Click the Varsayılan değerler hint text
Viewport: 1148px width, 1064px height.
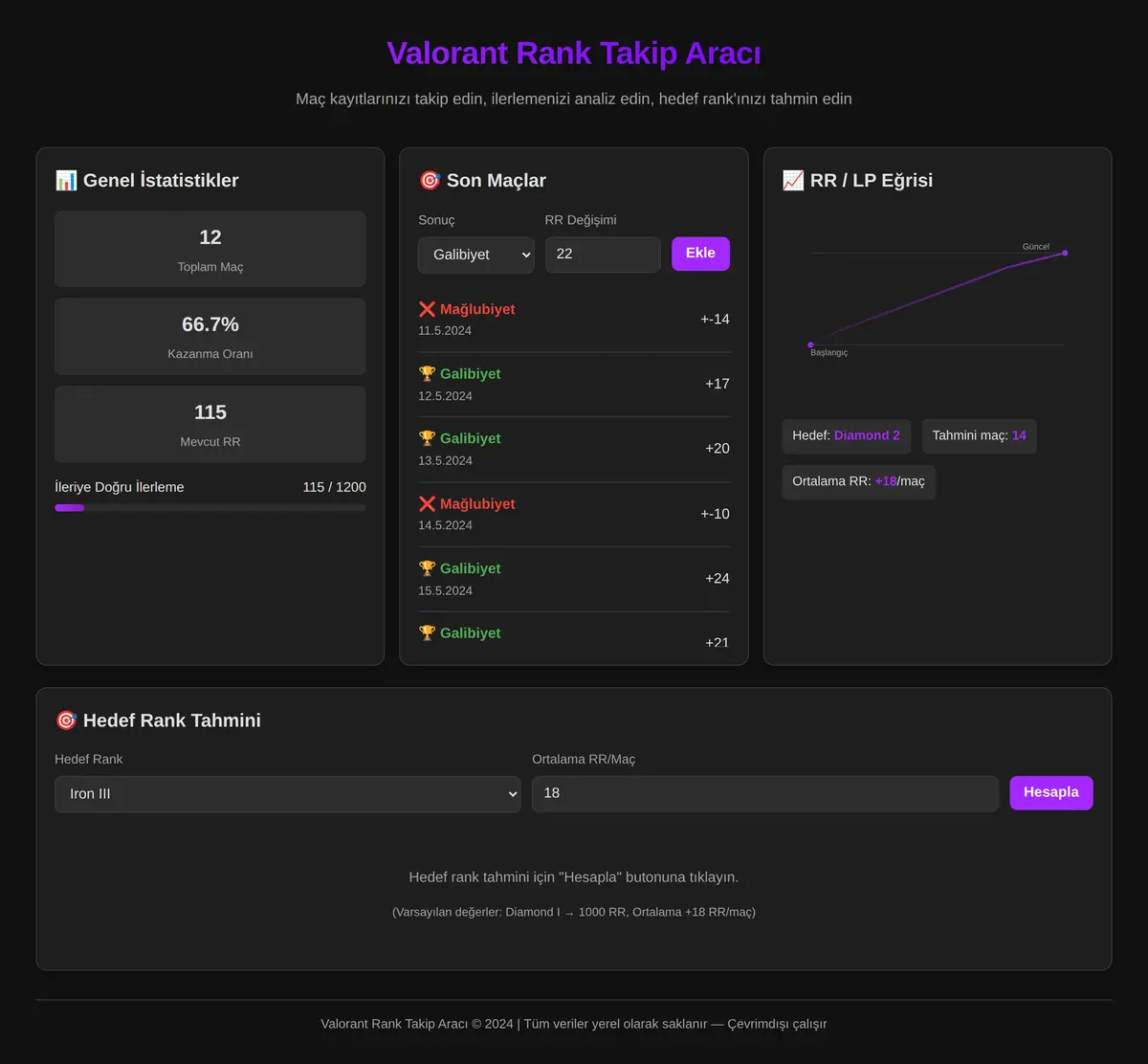pos(574,912)
